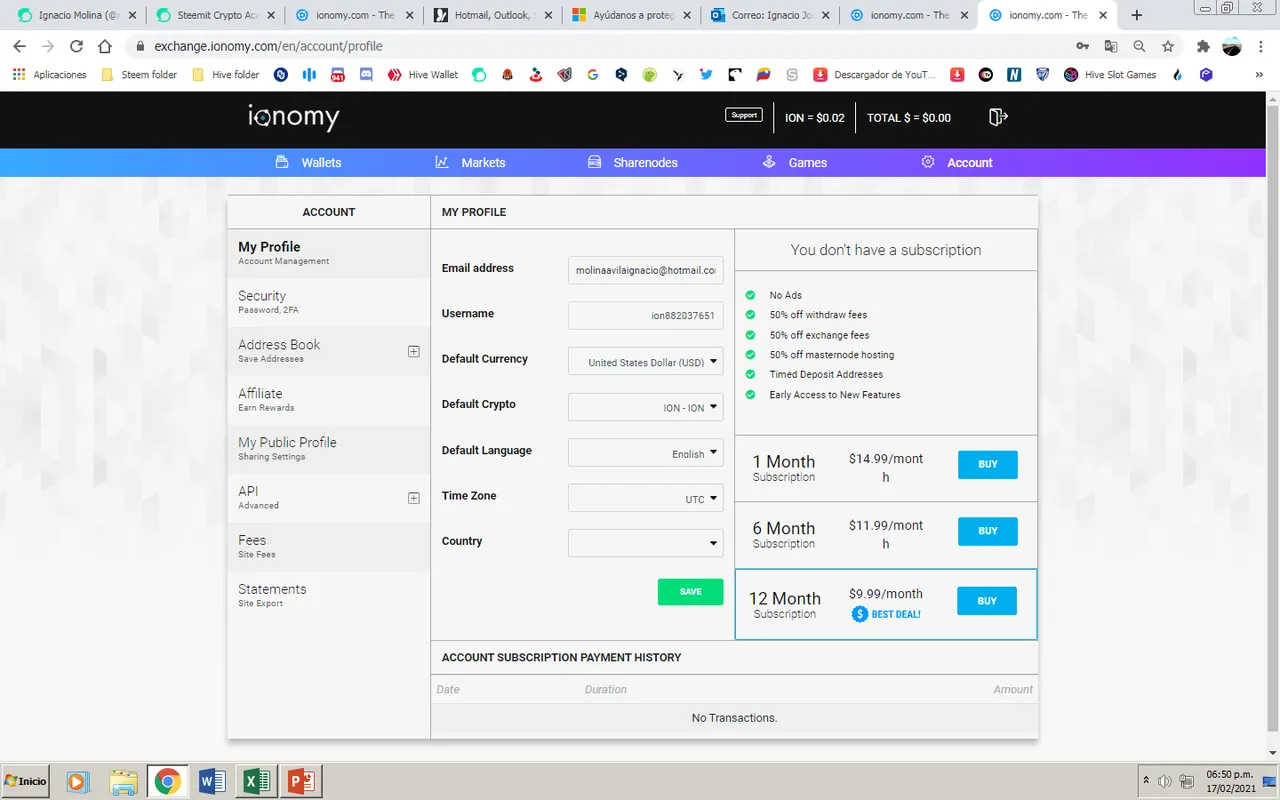The image size is (1280, 800).
Task: Reload the page in Chrome
Action: tap(76, 46)
